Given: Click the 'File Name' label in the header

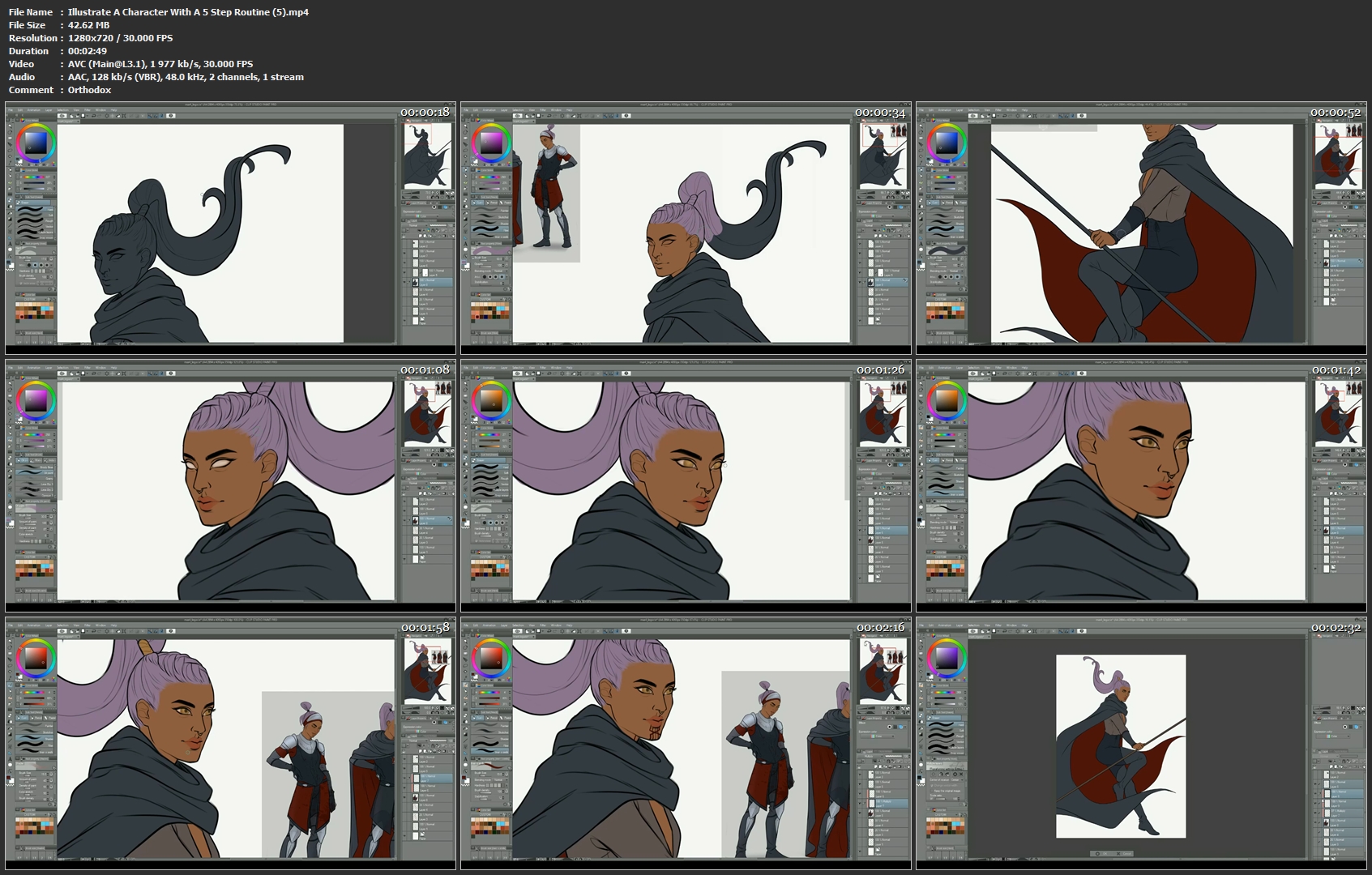Looking at the screenshot, I should 31,12.
